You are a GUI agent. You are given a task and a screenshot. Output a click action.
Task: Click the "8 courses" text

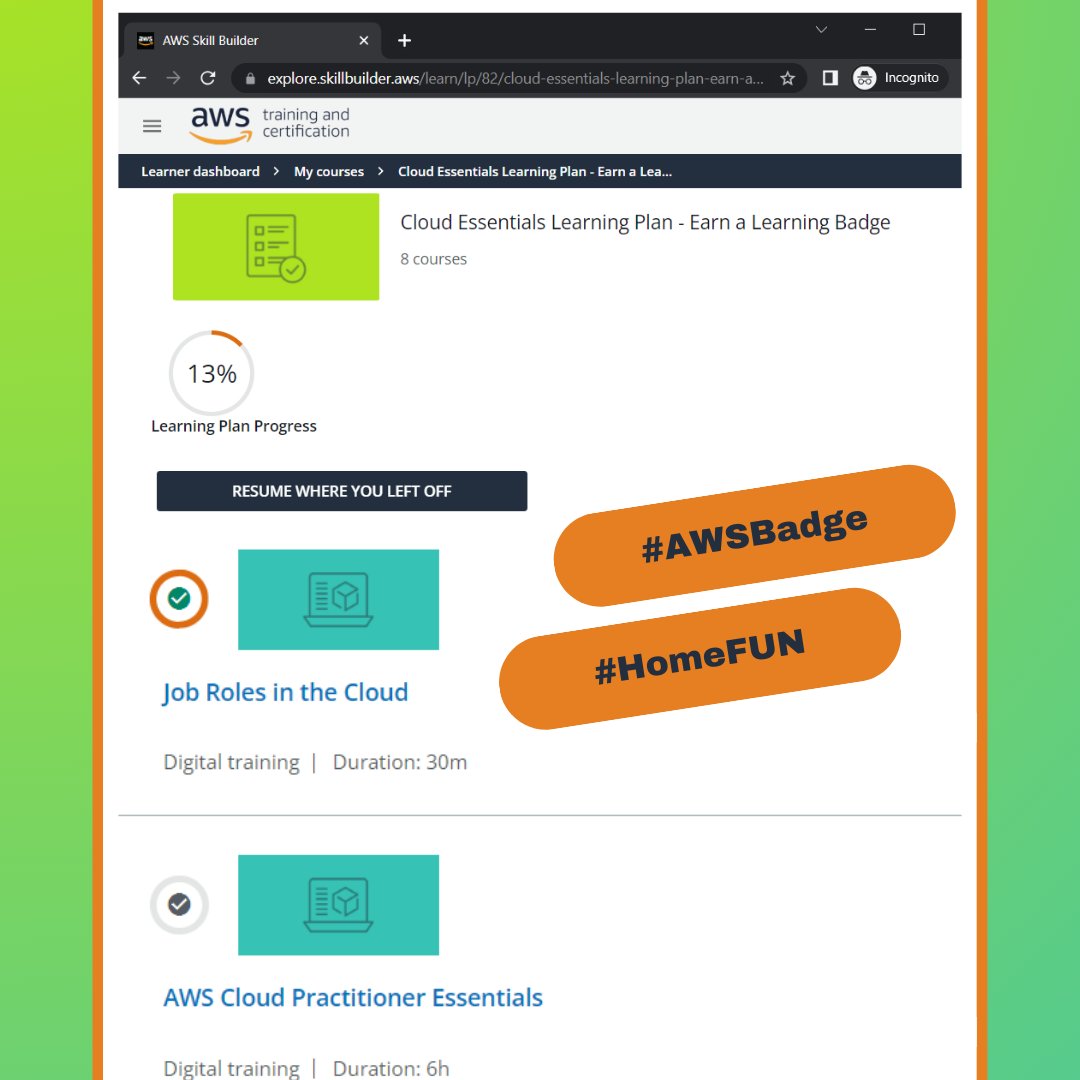pos(433,259)
